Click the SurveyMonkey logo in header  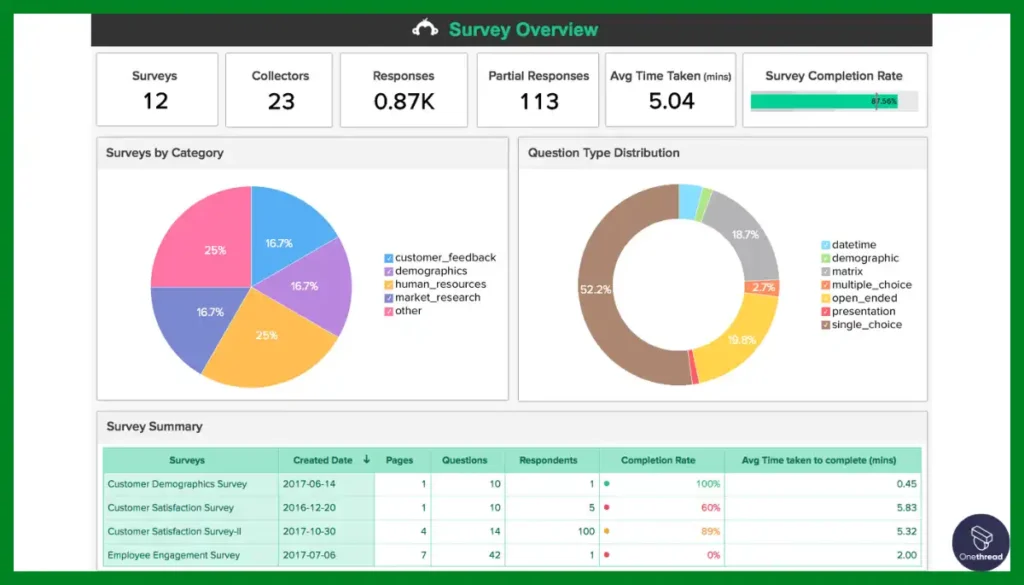(x=425, y=29)
